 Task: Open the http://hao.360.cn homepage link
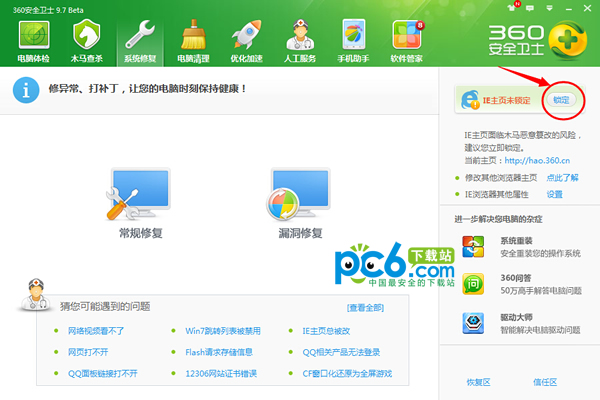537,161
